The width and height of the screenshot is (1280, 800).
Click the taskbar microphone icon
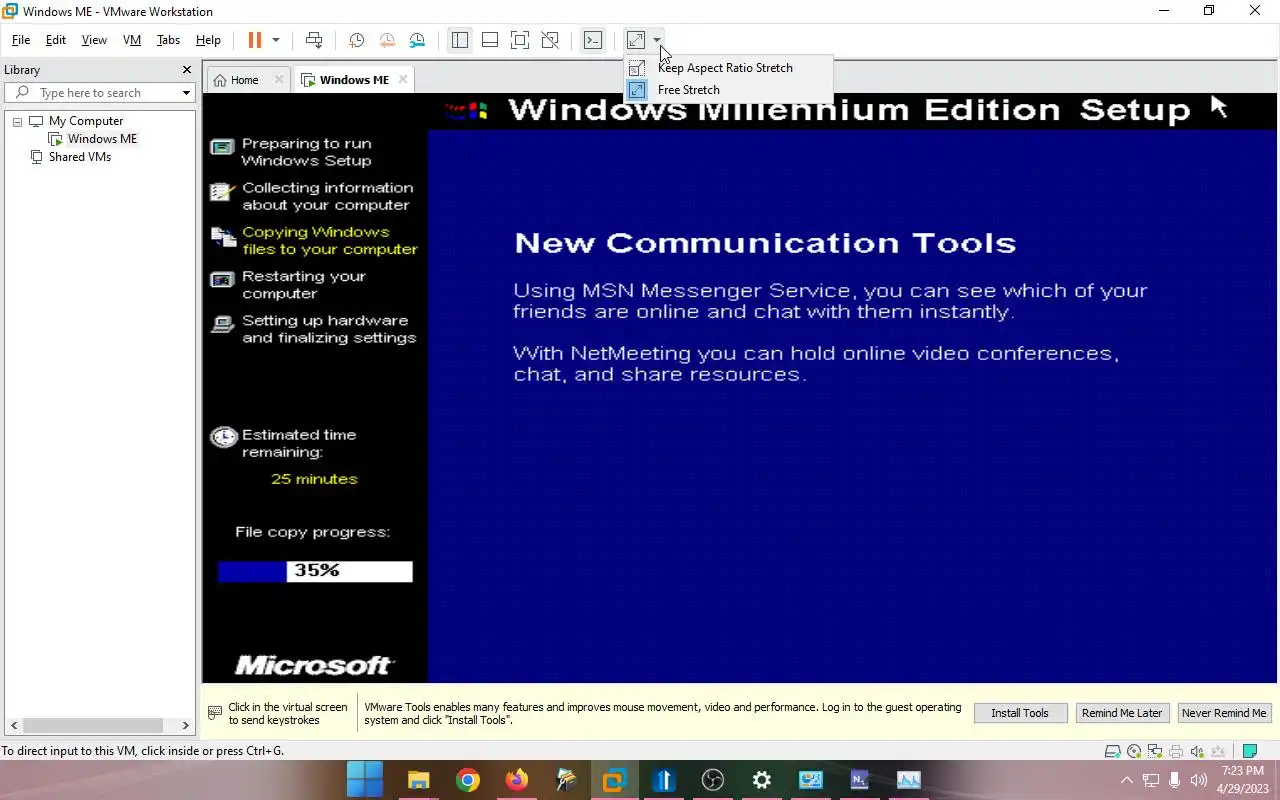click(1175, 781)
